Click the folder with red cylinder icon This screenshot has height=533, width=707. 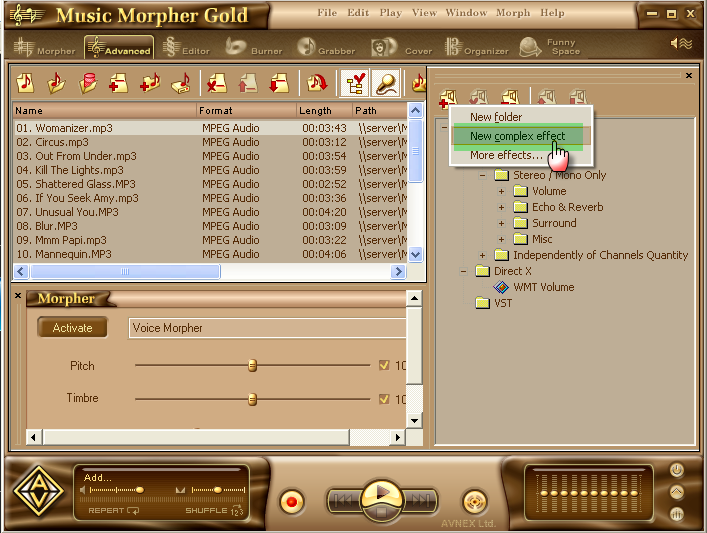click(87, 83)
